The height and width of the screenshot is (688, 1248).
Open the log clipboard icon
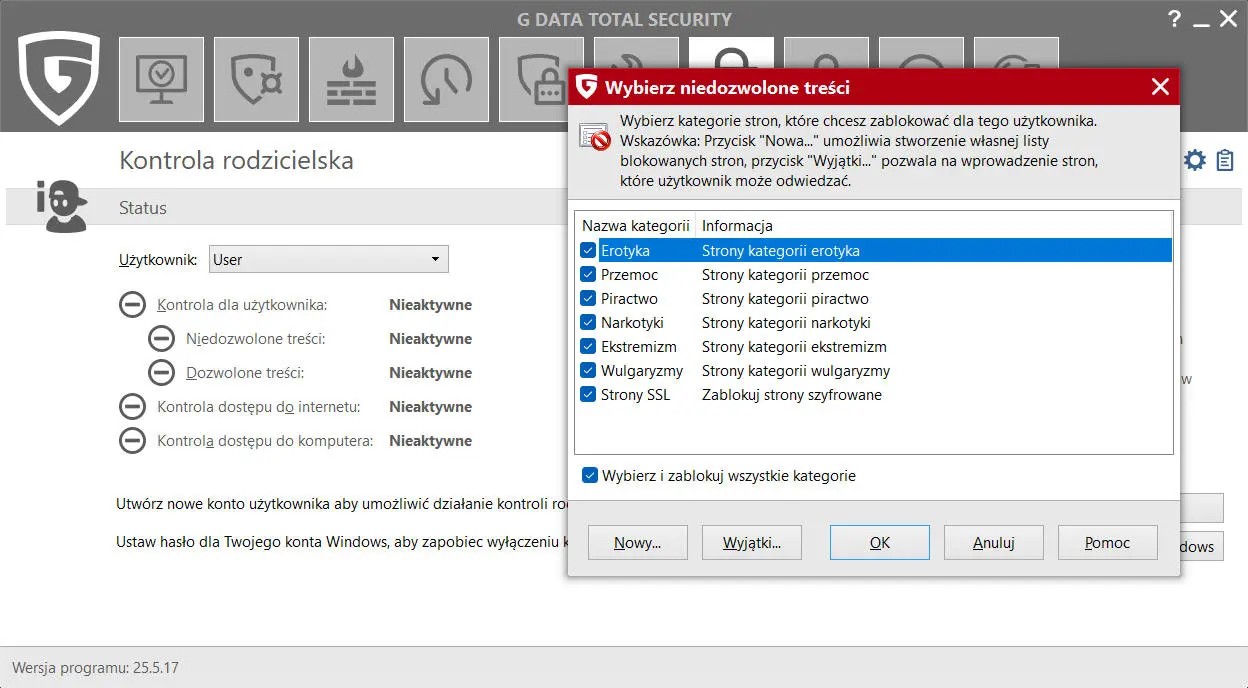pyautogui.click(x=1223, y=159)
